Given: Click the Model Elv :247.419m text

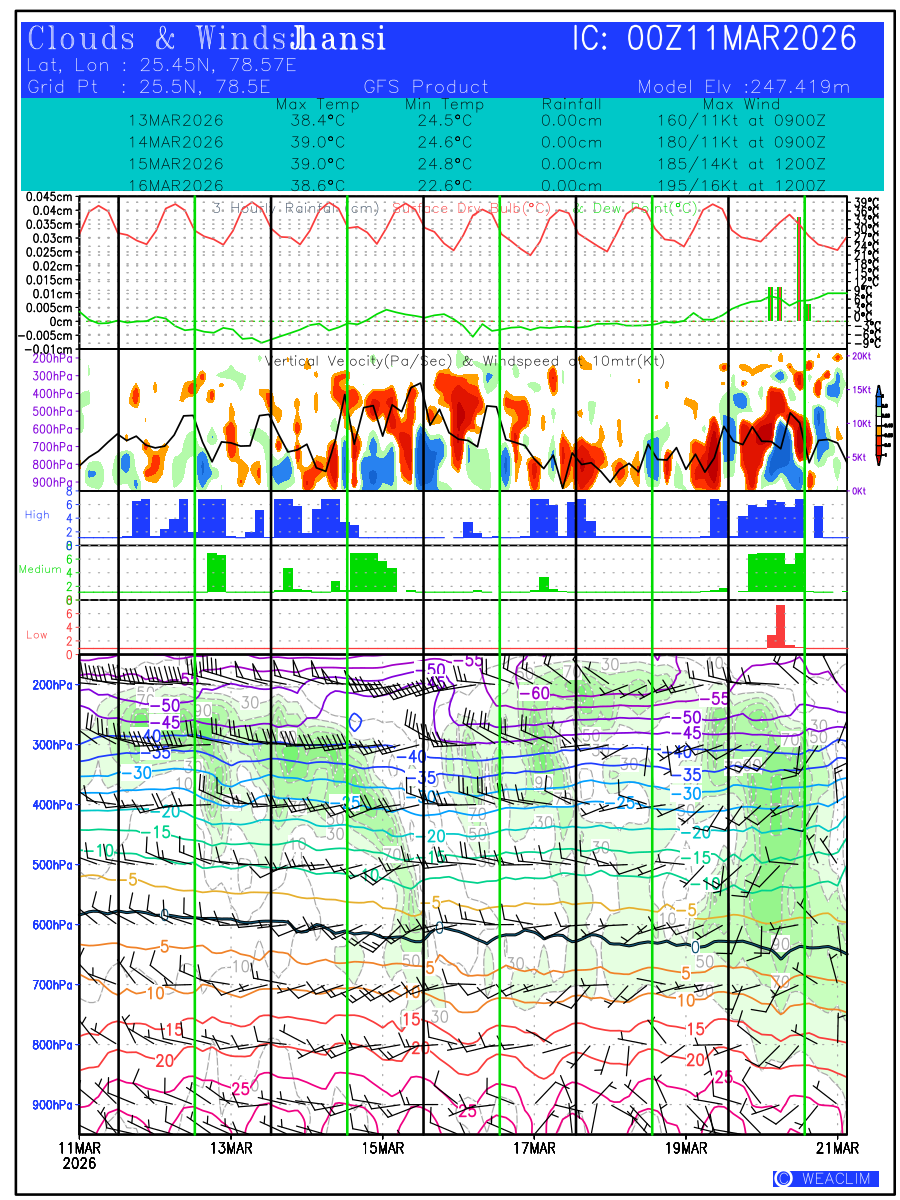Looking at the screenshot, I should [x=743, y=87].
